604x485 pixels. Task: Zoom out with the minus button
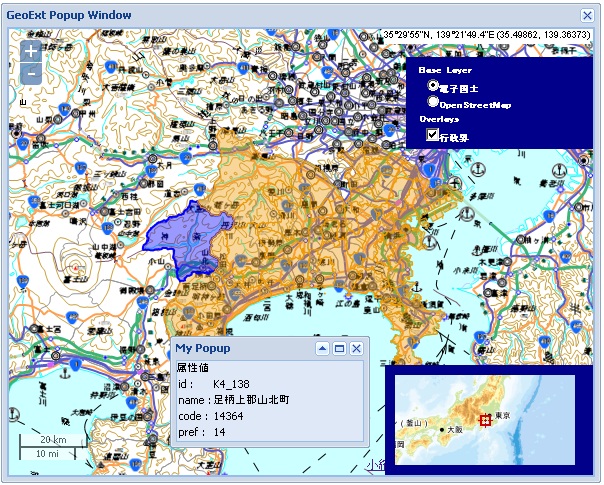point(31,73)
